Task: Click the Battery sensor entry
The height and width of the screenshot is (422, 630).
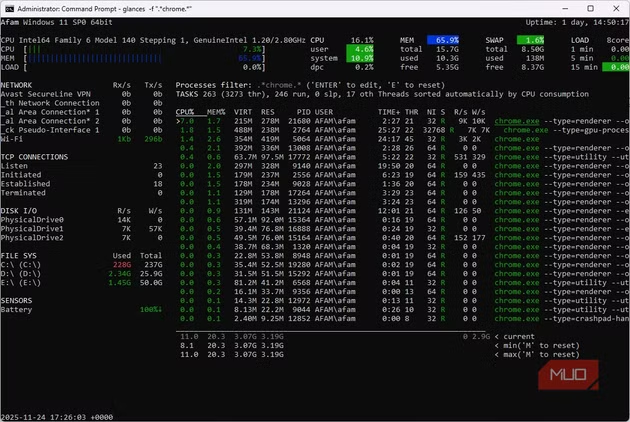Action: (x=16, y=309)
